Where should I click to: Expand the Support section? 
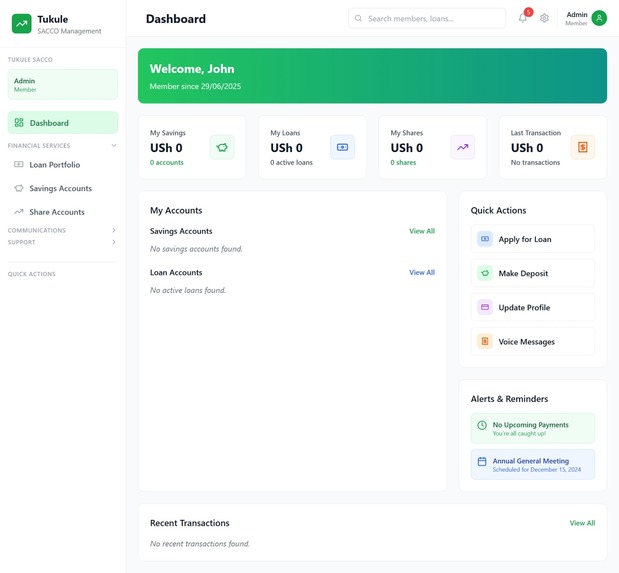pyautogui.click(x=114, y=242)
